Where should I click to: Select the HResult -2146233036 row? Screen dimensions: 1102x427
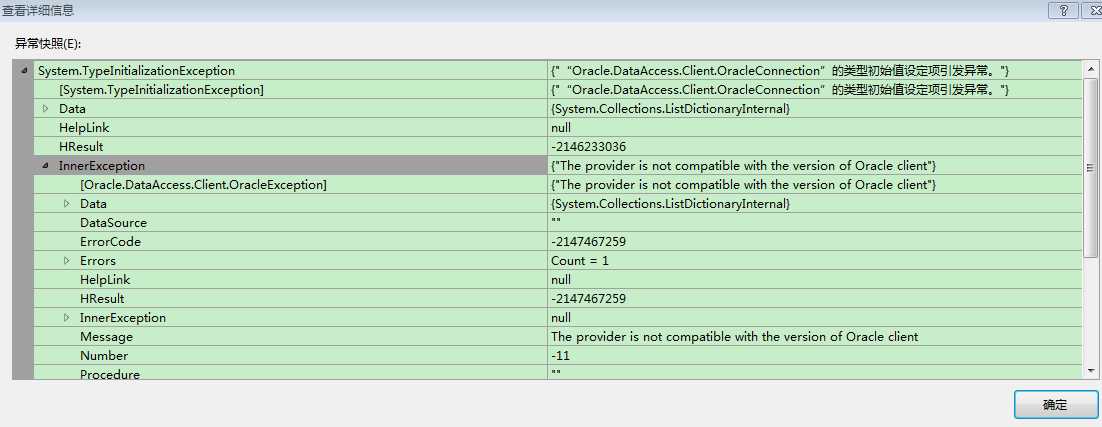point(557,146)
